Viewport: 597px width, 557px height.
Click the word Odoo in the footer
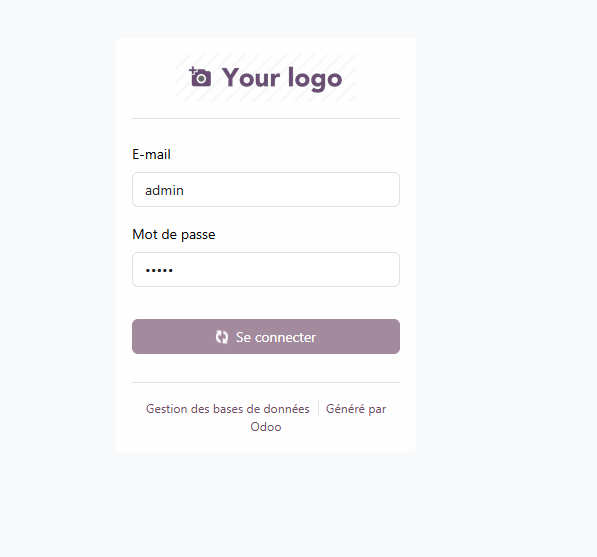tap(266, 427)
